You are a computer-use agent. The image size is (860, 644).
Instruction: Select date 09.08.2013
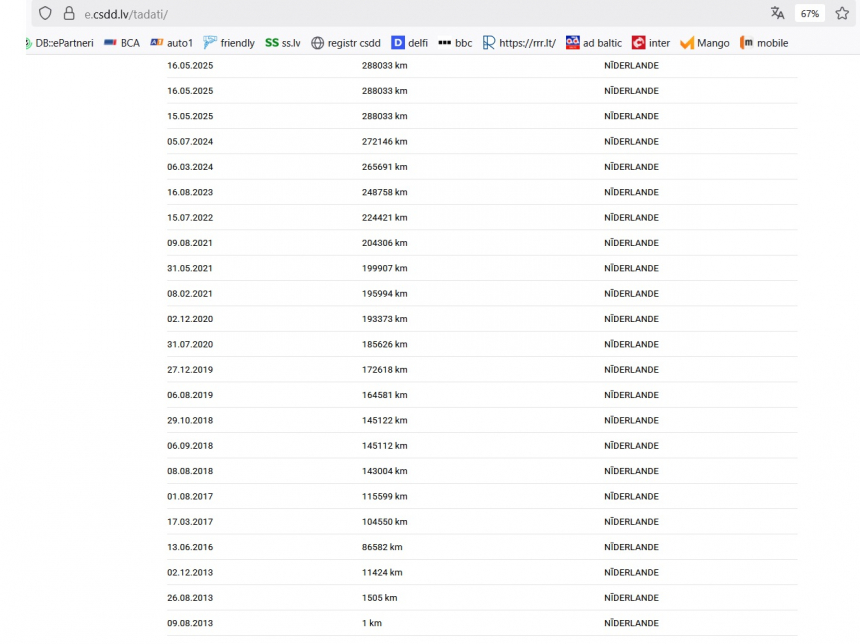[x=190, y=623]
